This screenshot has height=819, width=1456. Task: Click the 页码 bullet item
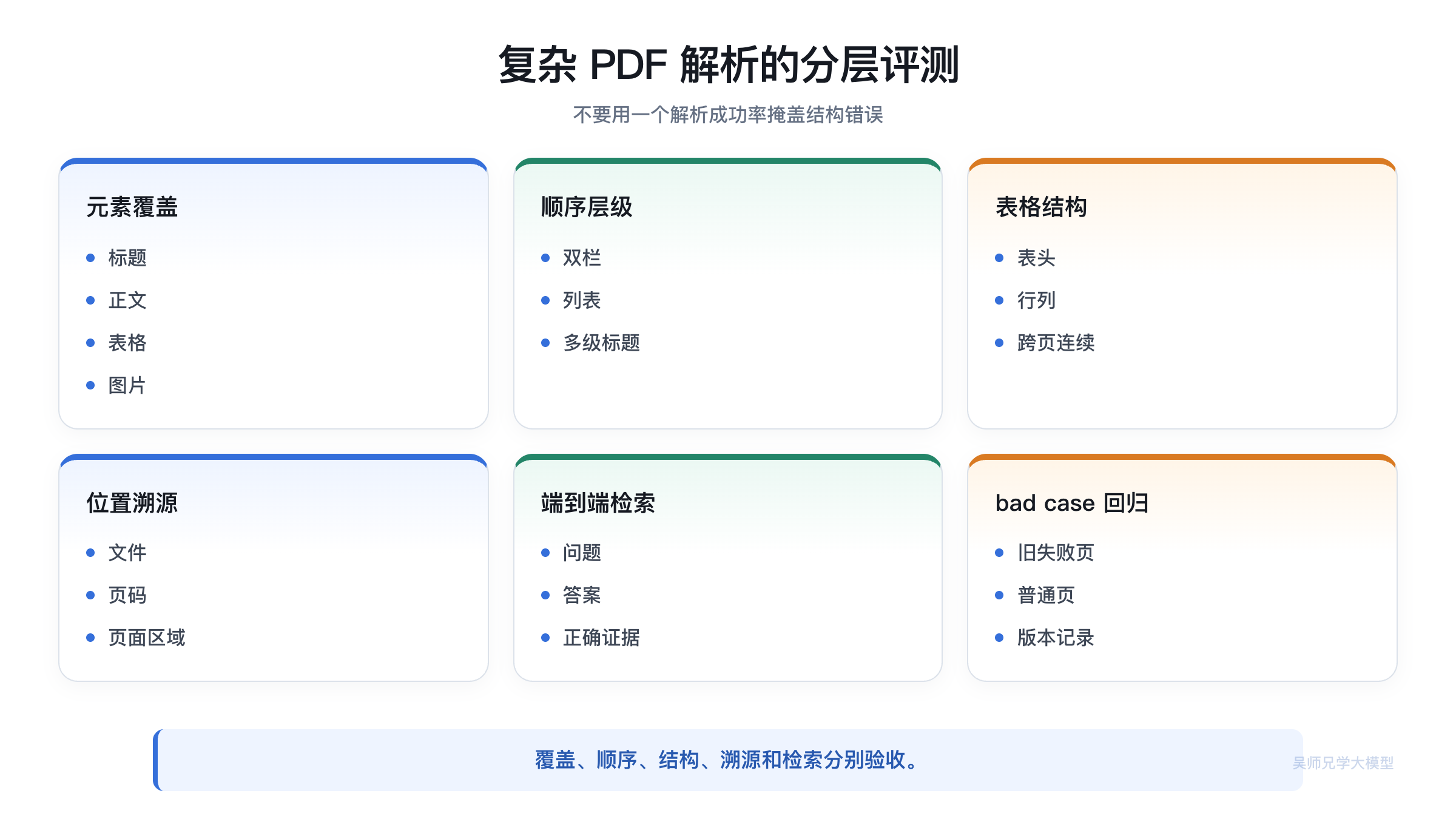[x=127, y=595]
